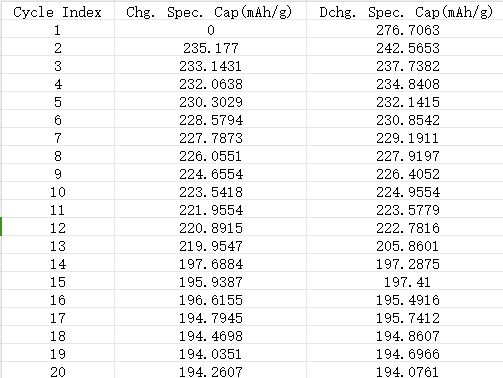This screenshot has width=503, height=378.
Task: Select the Cycle Index header cell
Action: [58, 12]
